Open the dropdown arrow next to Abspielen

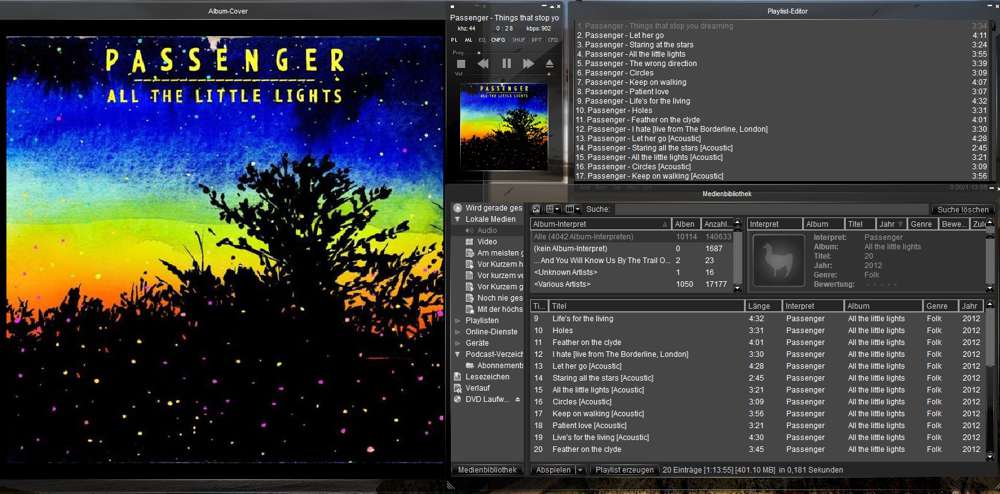coord(580,470)
